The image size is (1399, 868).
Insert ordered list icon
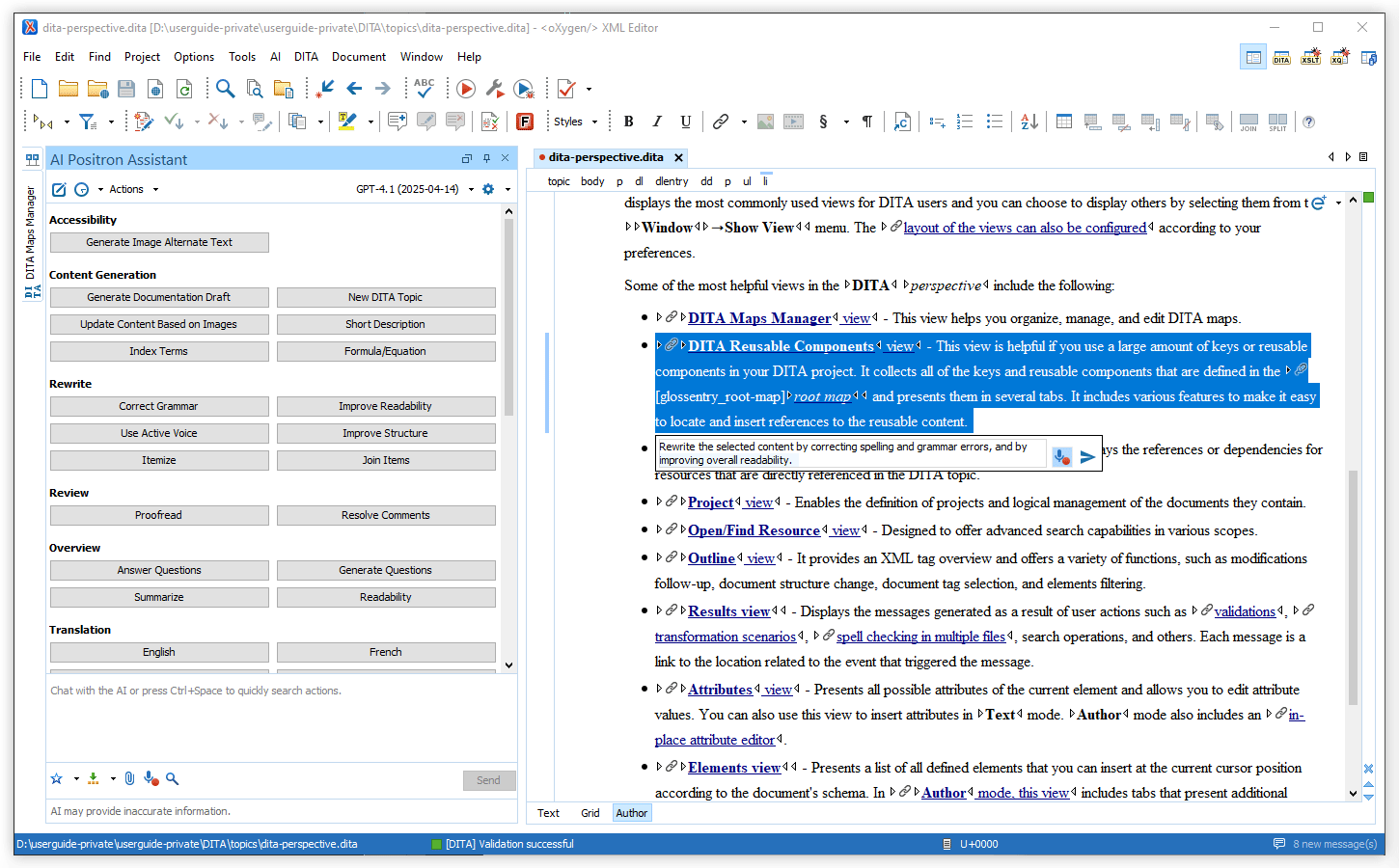click(965, 122)
